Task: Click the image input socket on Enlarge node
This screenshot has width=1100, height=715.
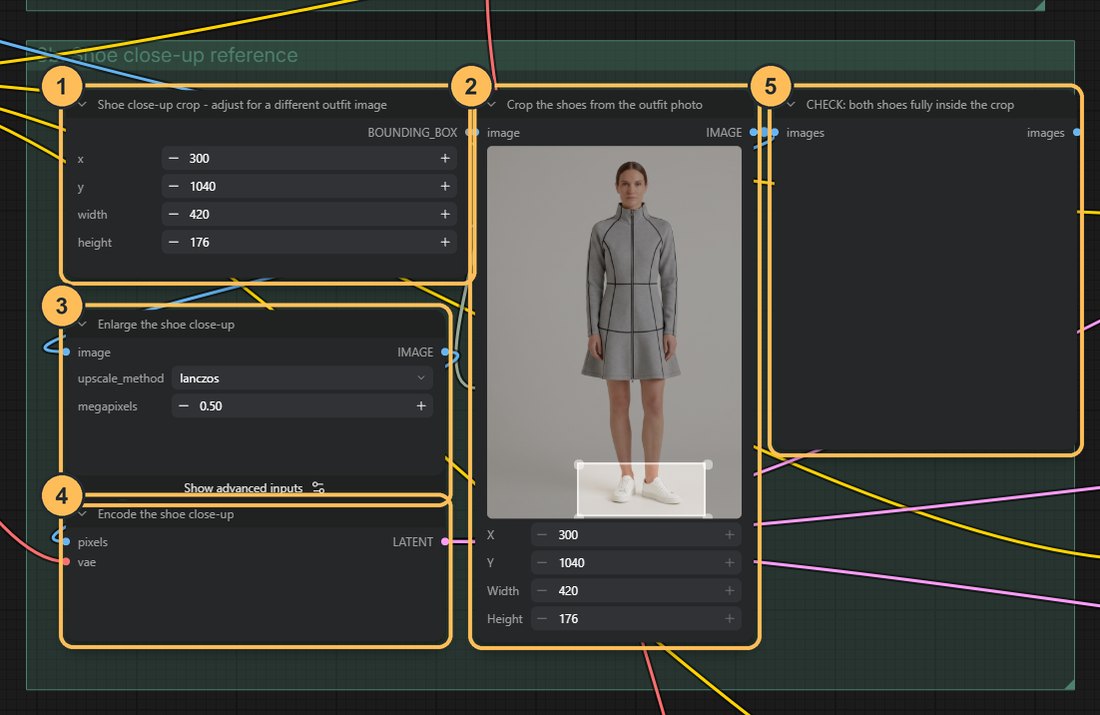Action: pos(65,352)
